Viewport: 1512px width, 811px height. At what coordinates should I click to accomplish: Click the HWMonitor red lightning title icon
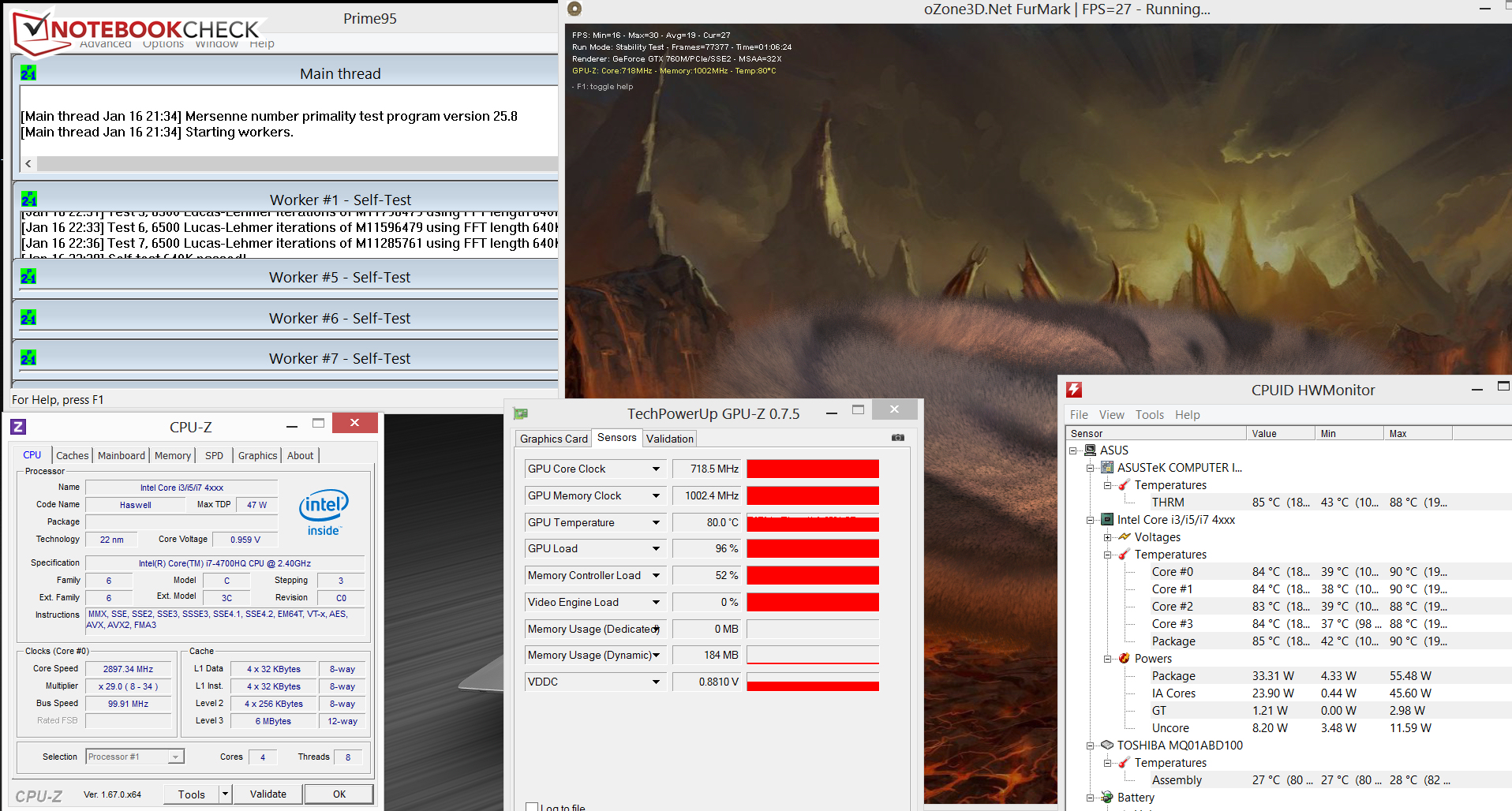[1074, 390]
